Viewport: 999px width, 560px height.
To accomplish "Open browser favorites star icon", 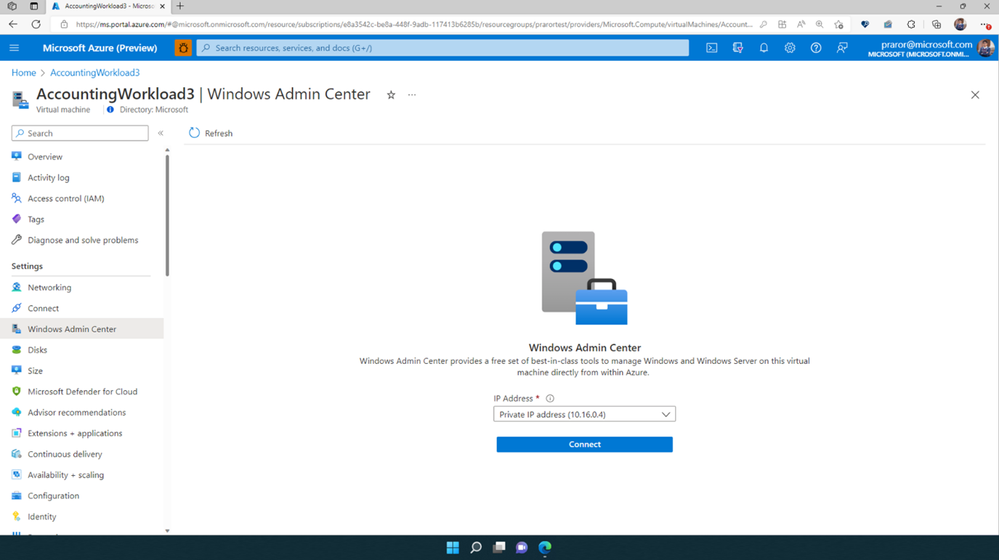I will tap(838, 24).
